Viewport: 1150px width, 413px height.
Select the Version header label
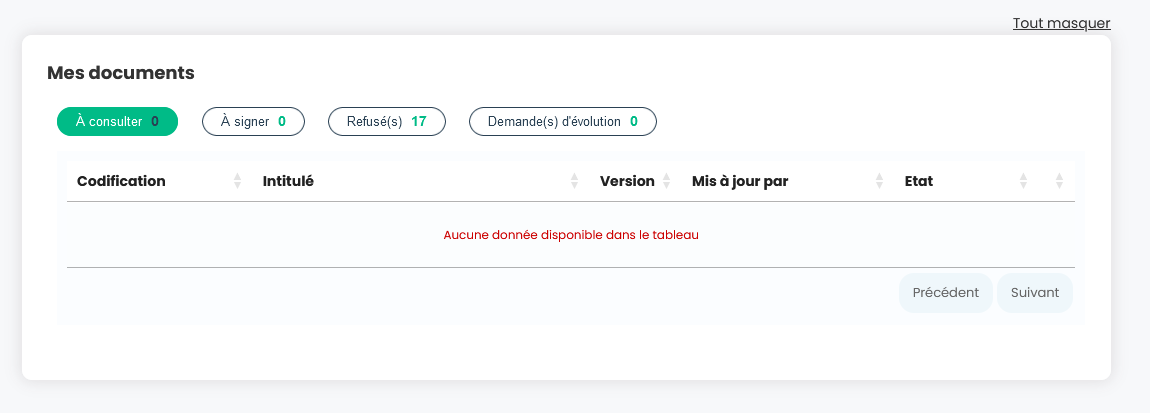pyautogui.click(x=627, y=181)
